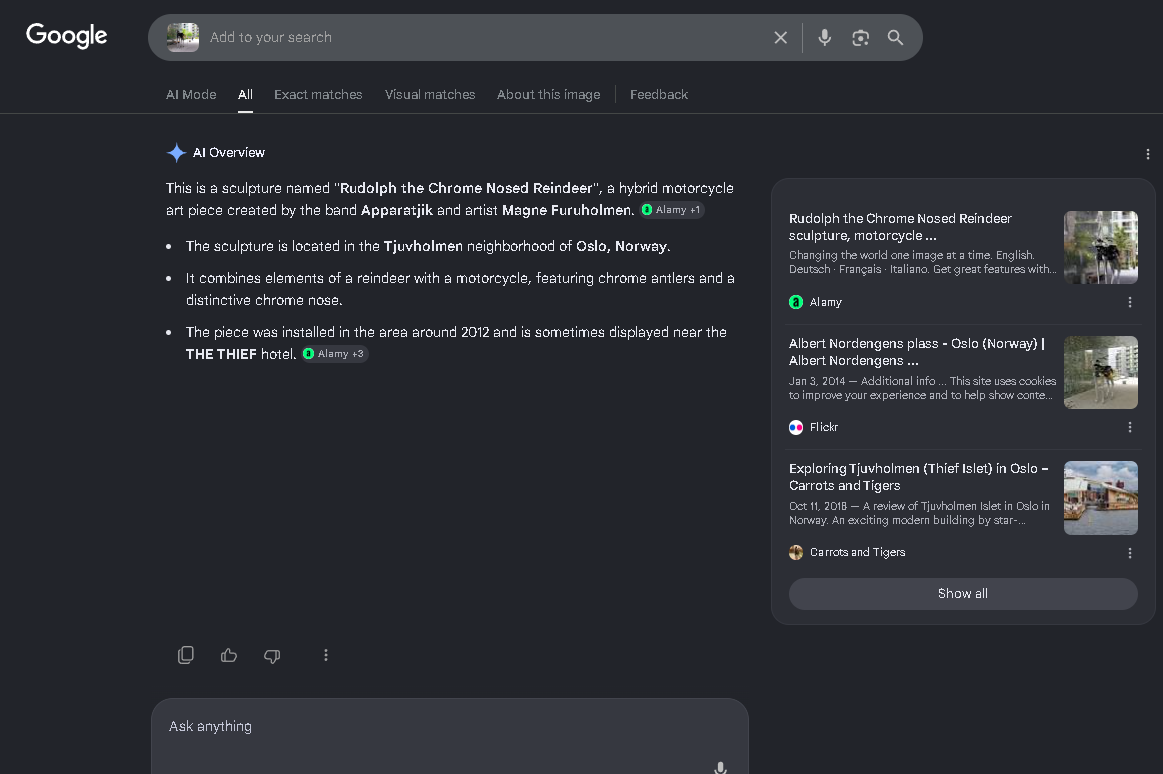Click the Show all button
Screen dimensions: 1163x774
coord(963,594)
